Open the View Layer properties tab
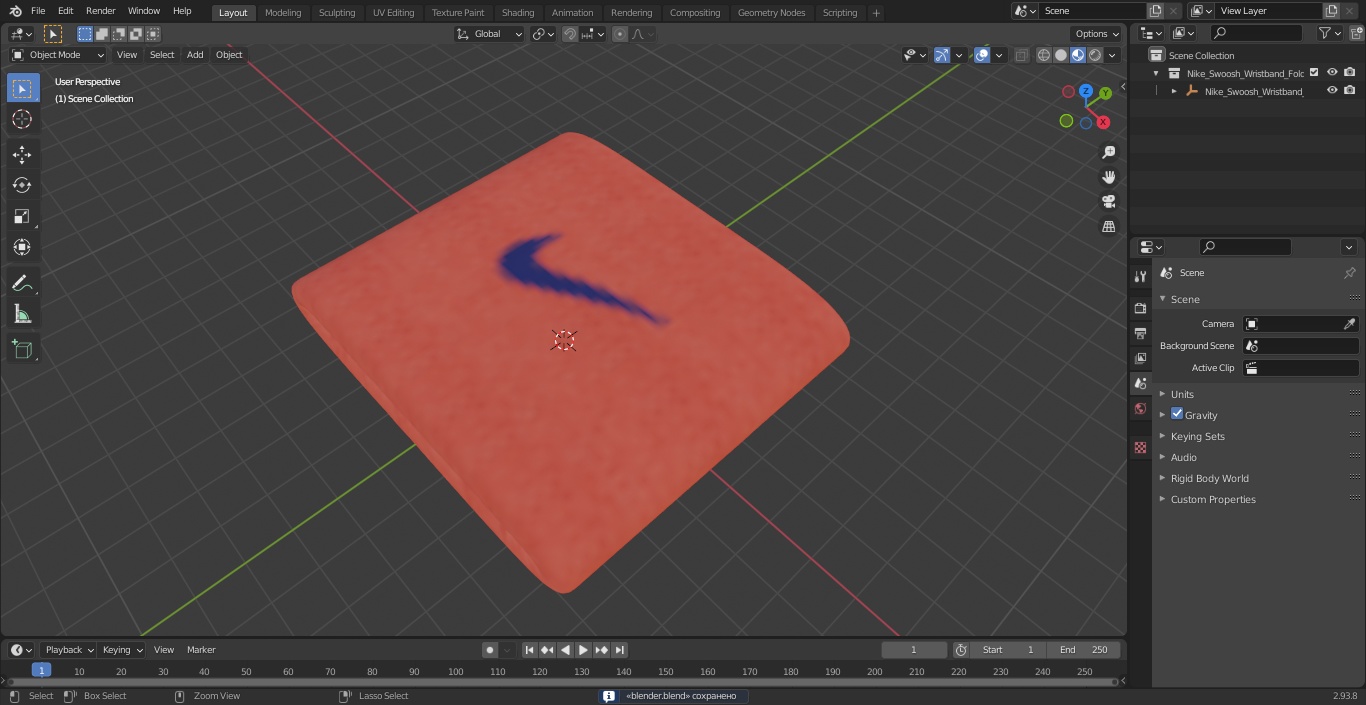1366x705 pixels. click(1140, 358)
